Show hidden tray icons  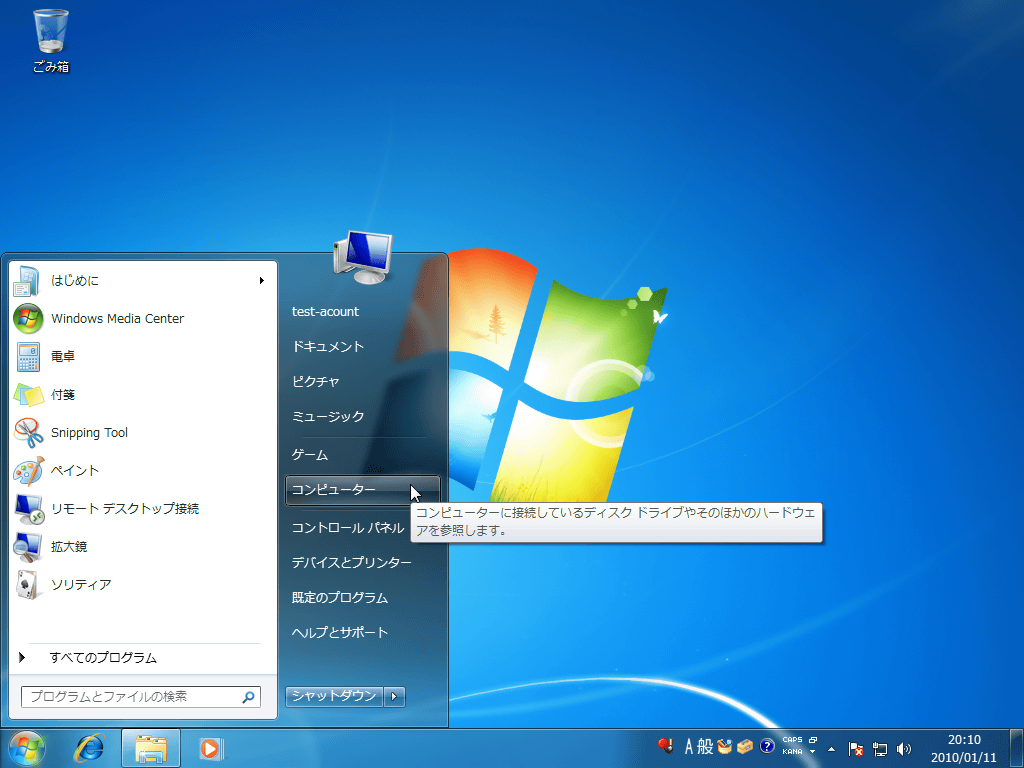click(831, 749)
